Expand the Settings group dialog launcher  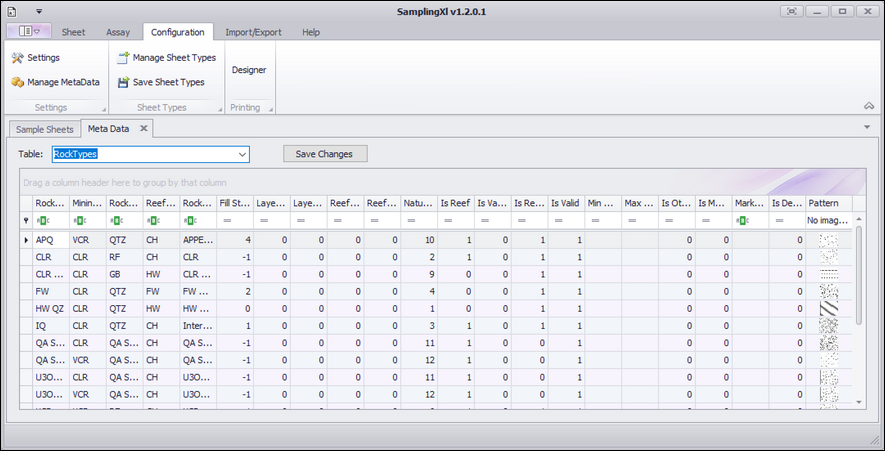coord(104,110)
